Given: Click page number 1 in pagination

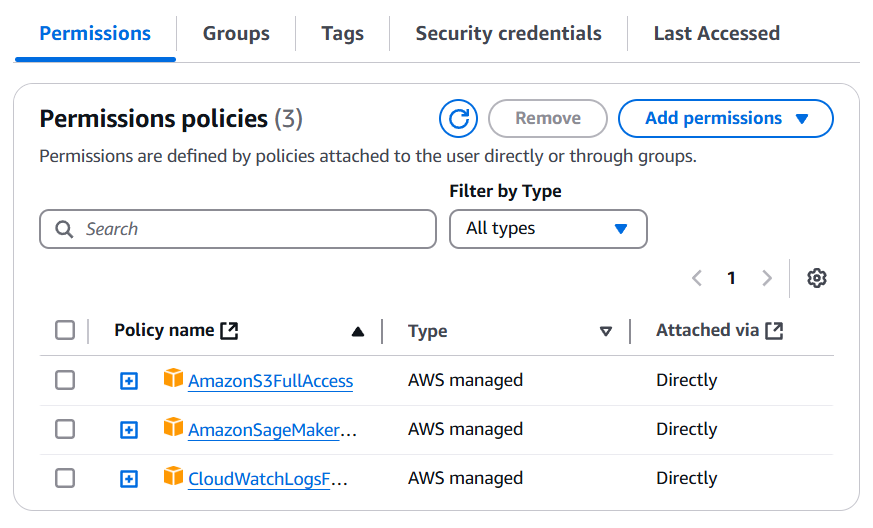Looking at the screenshot, I should tap(732, 278).
